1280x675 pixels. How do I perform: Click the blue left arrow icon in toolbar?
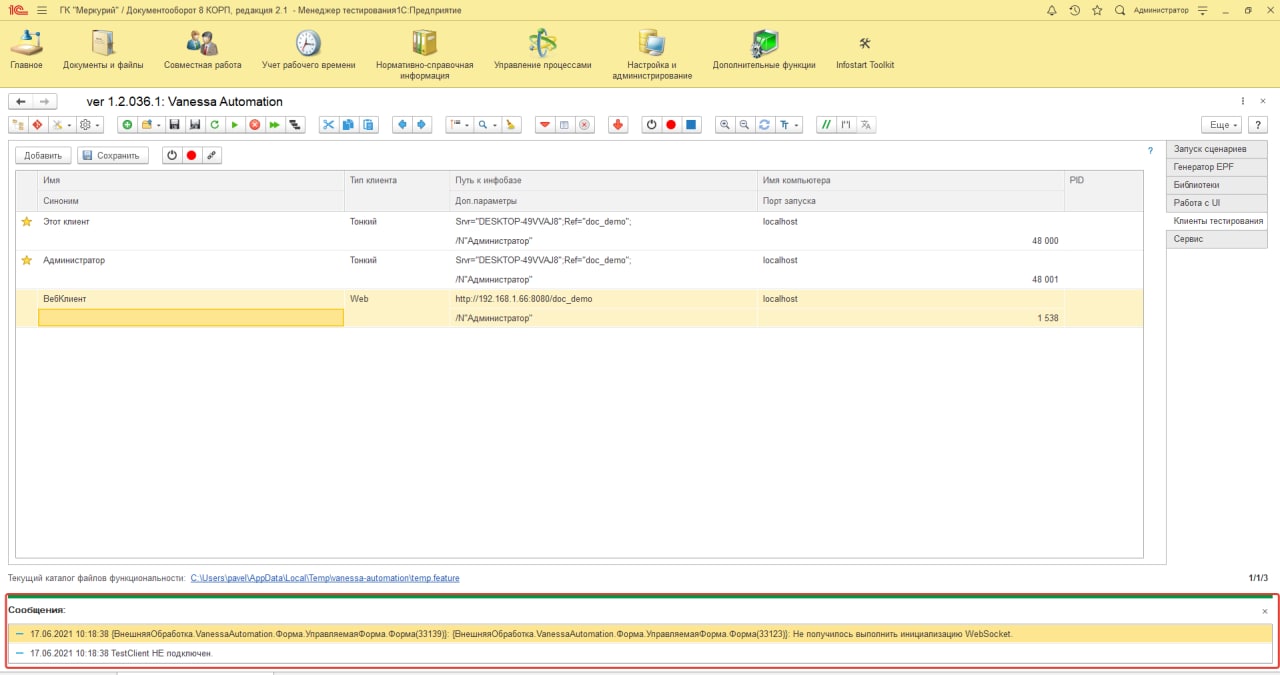pyautogui.click(x=402, y=125)
